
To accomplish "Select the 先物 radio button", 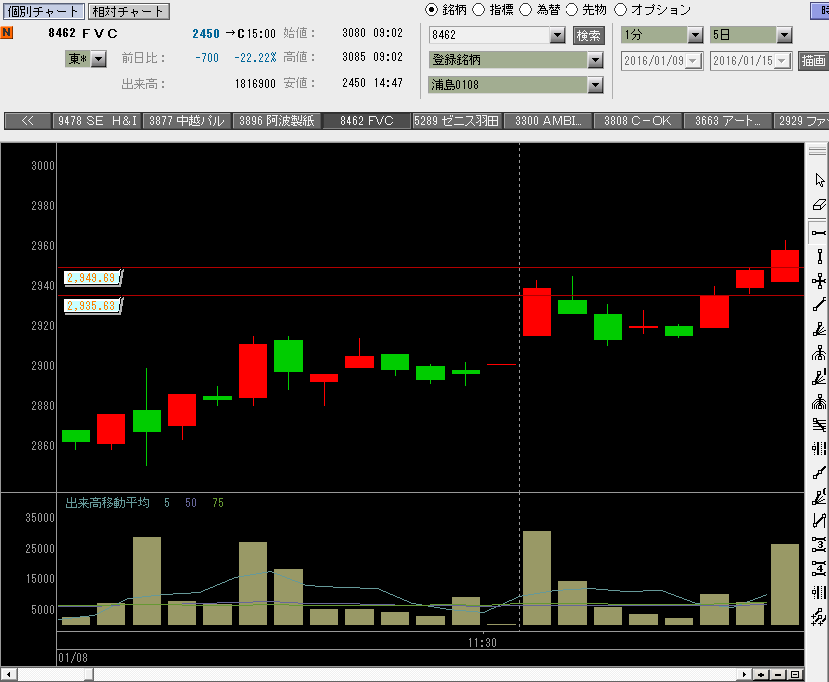I will (x=572, y=10).
